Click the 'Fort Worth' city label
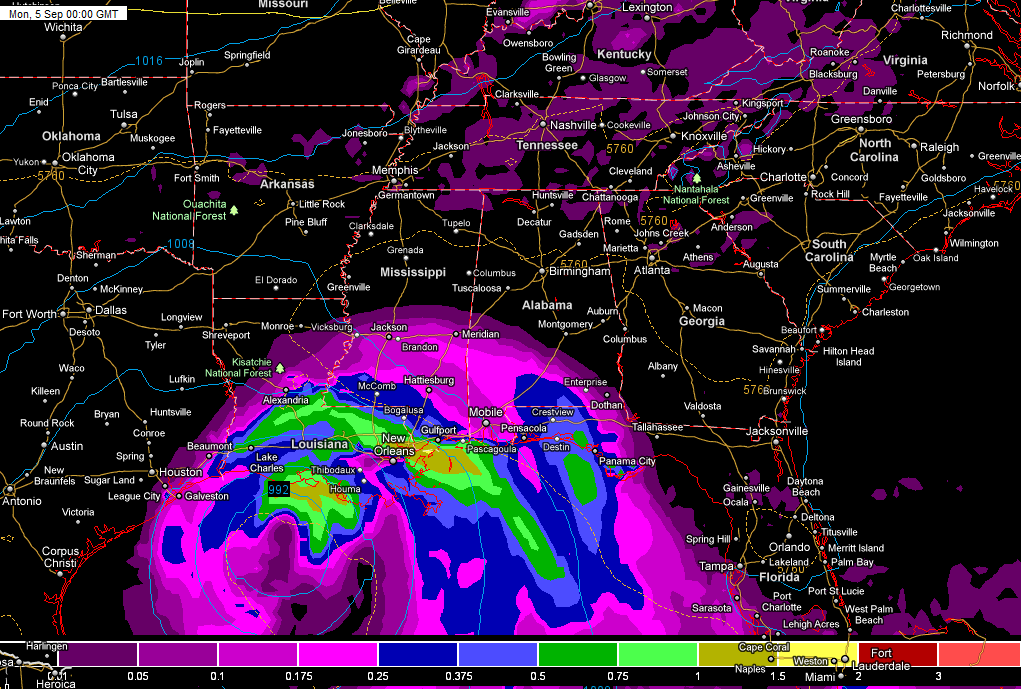Image resolution: width=1021 pixels, height=689 pixels. (29, 314)
